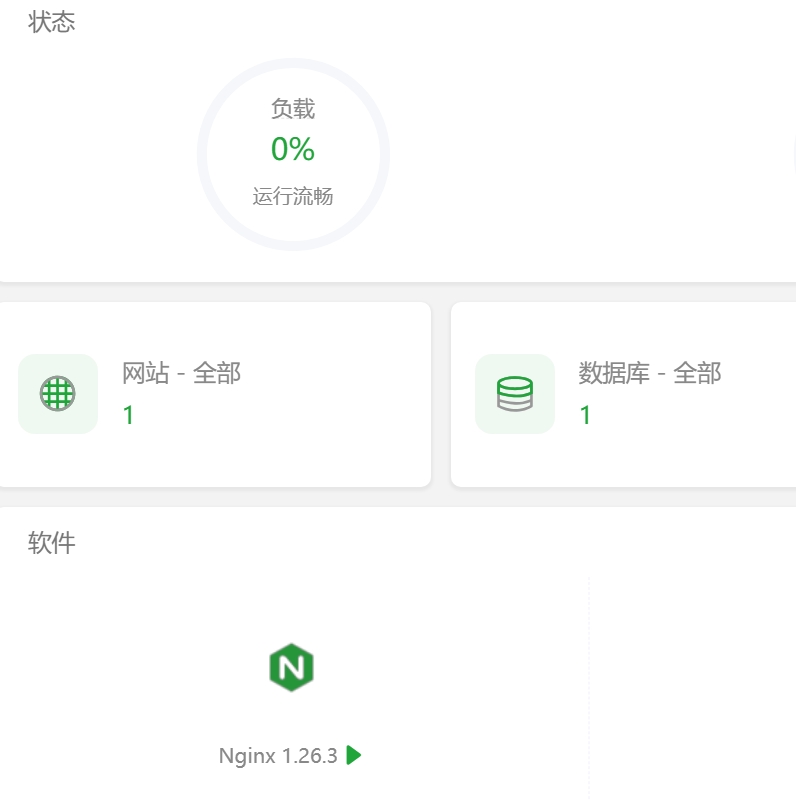The width and height of the screenshot is (796, 801).
Task: Click the empty software slot right of Nginx
Action: 690,680
